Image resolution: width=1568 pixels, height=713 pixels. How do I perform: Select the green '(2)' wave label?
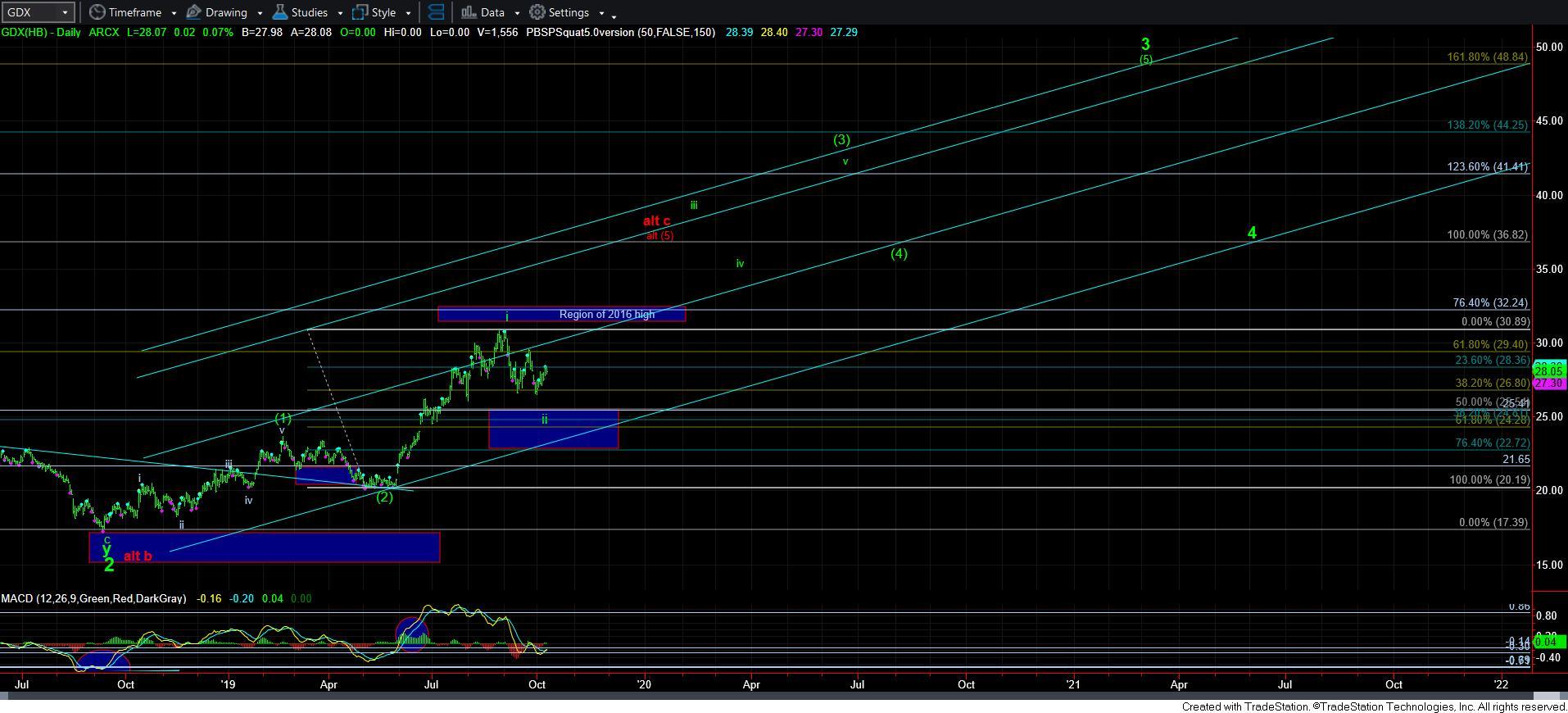[x=384, y=497]
